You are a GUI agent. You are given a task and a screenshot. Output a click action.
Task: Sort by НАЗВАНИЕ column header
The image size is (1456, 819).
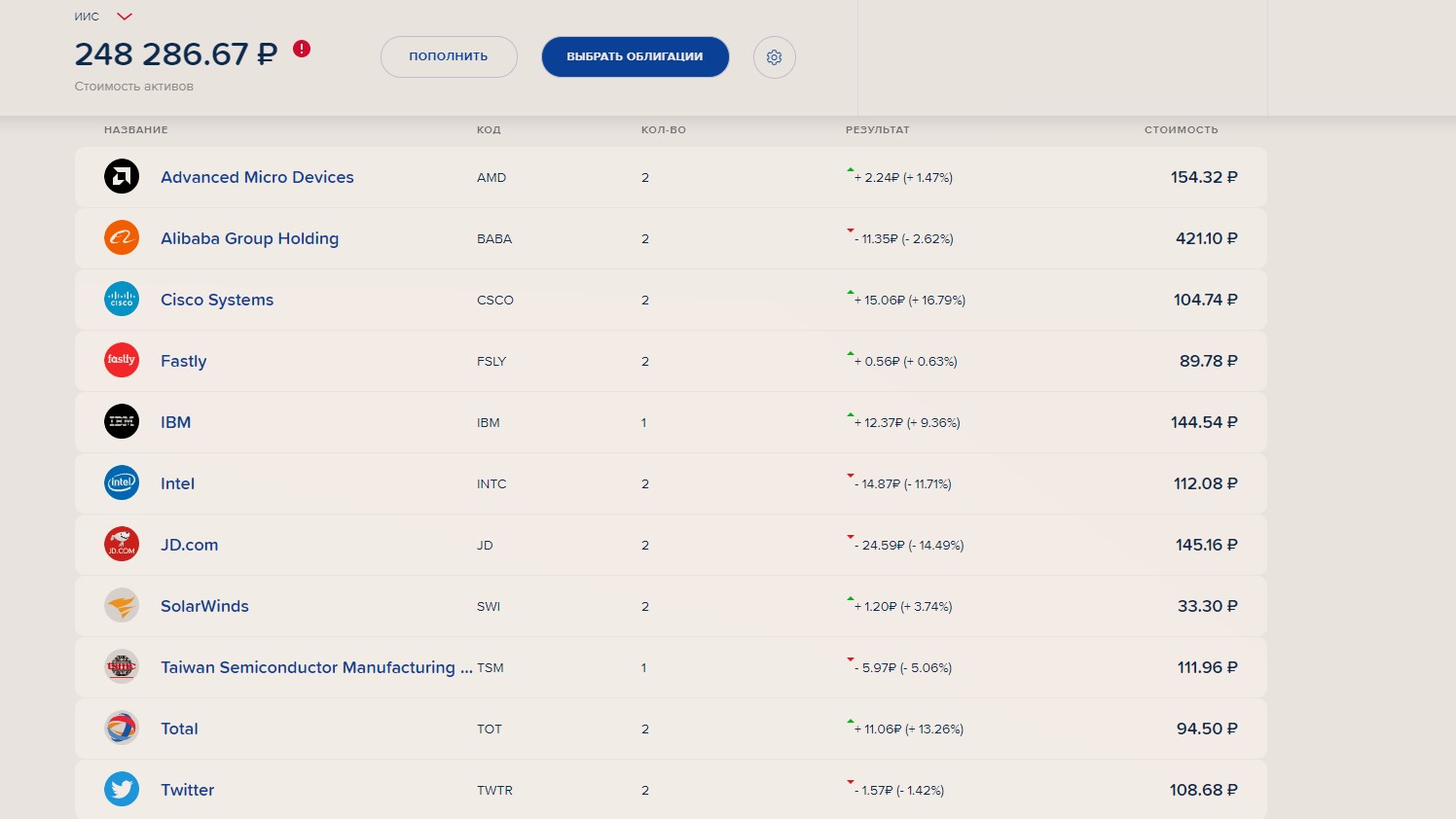[136, 129]
